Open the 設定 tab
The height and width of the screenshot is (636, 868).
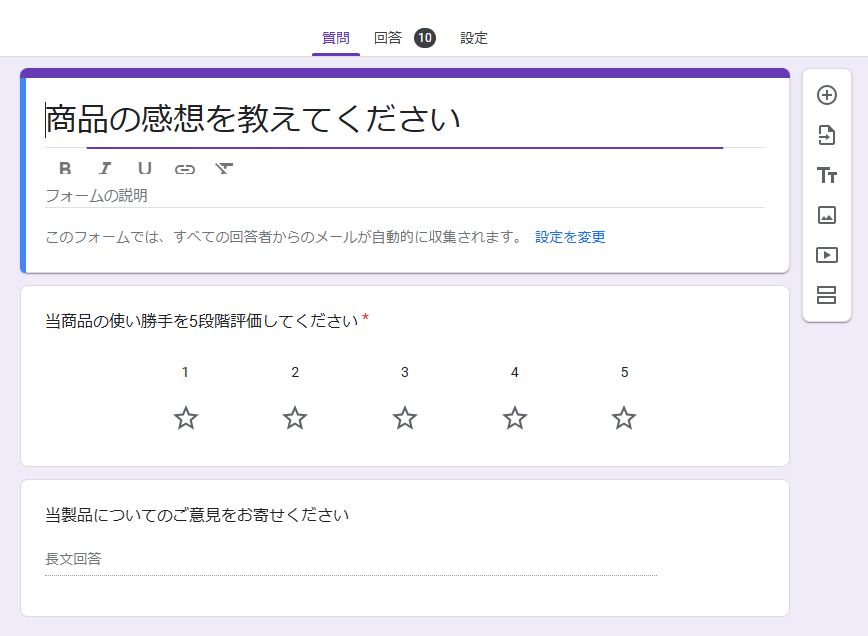click(474, 38)
